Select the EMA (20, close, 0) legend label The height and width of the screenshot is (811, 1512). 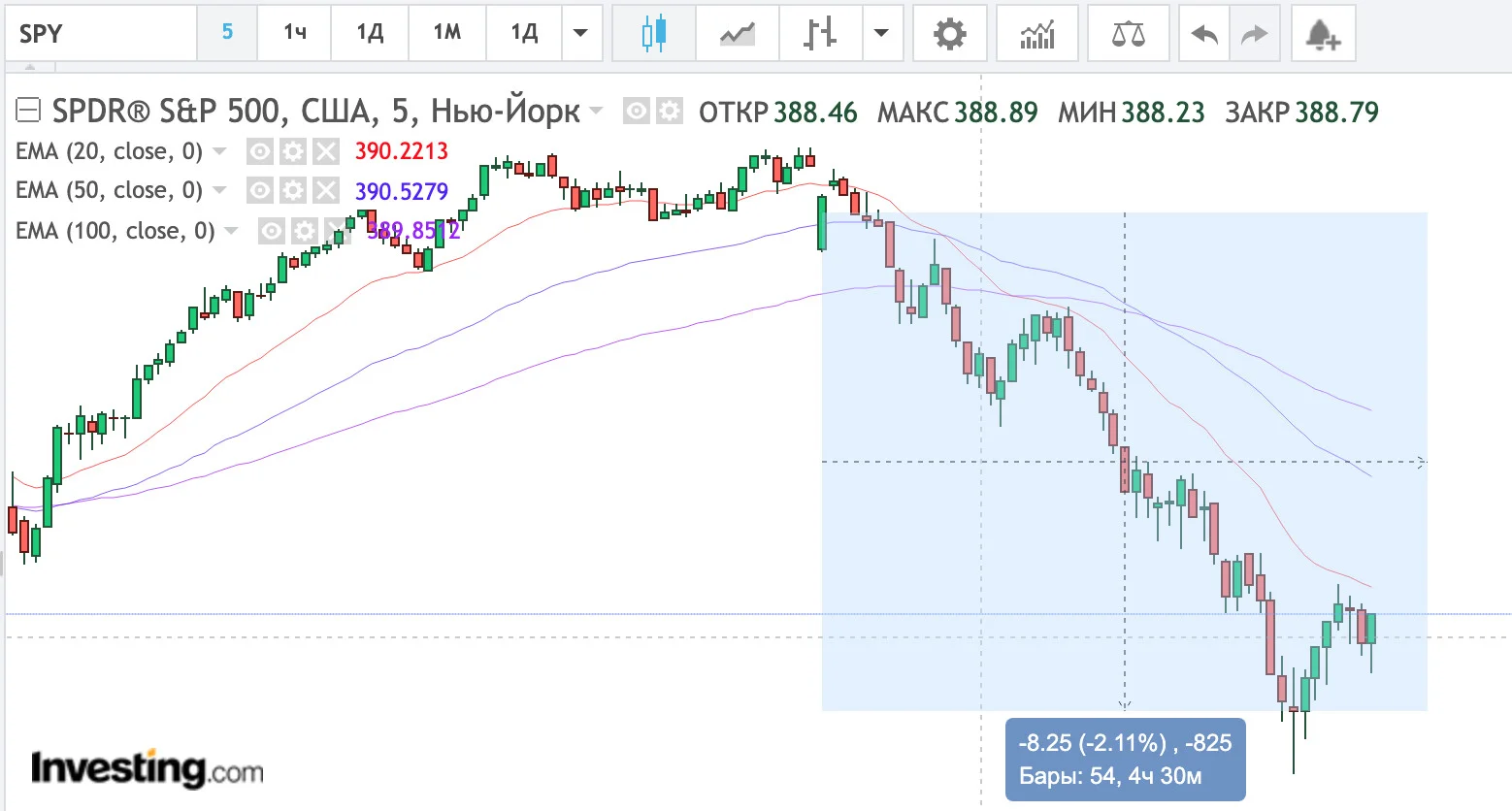click(110, 151)
